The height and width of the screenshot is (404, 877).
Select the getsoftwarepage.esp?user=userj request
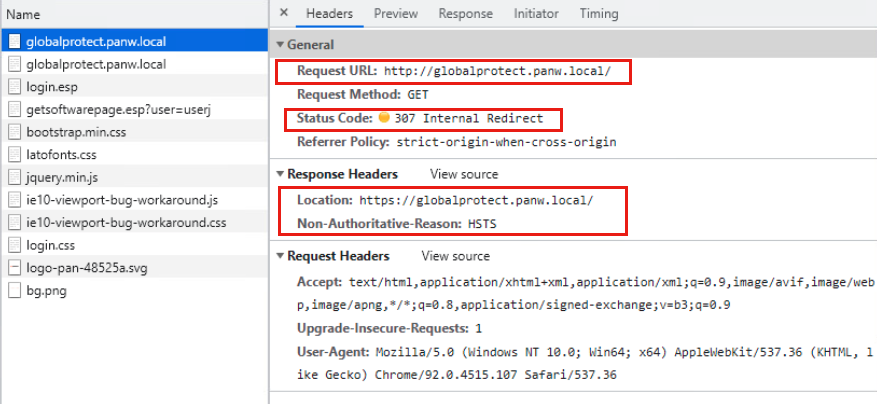click(x=98, y=109)
